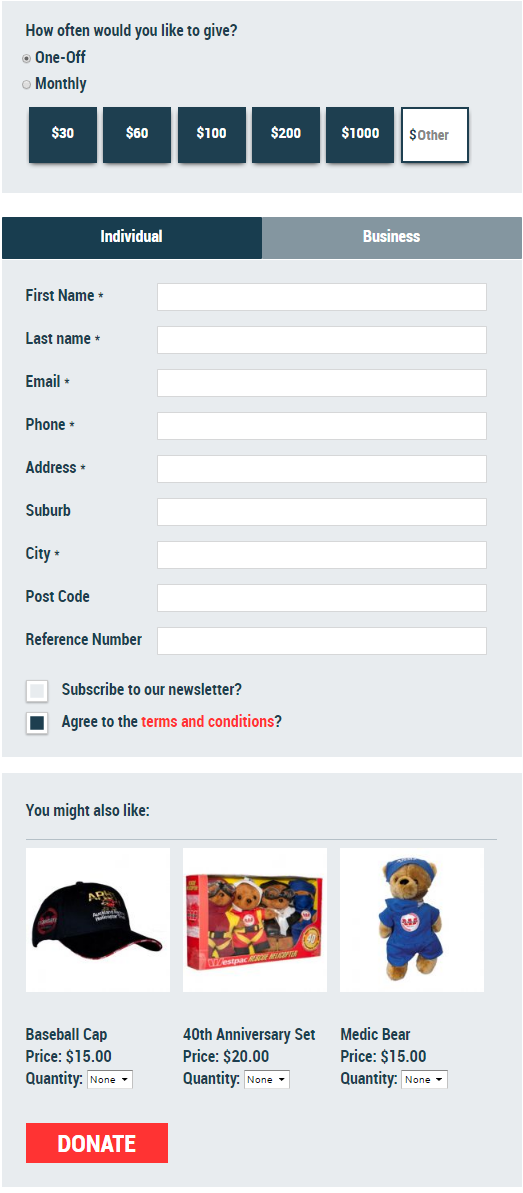Click the First Name input field
Screen dimensions: 523x1193
coord(321,297)
